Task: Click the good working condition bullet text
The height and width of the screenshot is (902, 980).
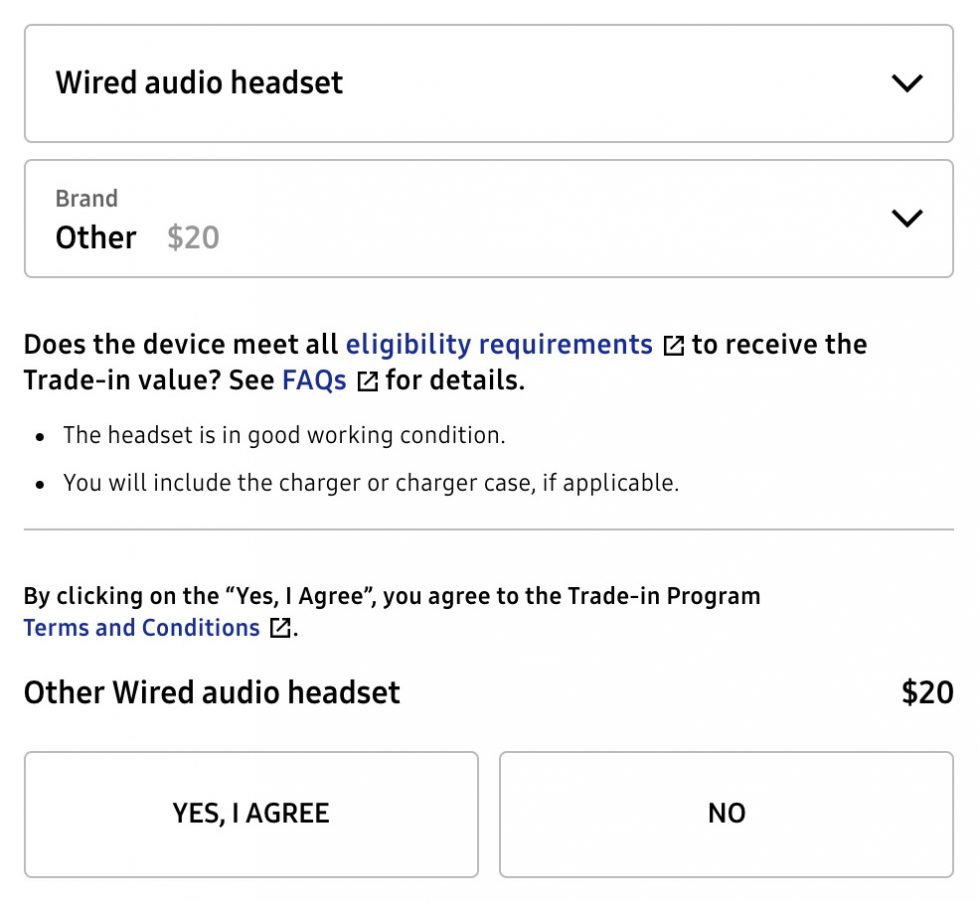Action: (x=283, y=436)
